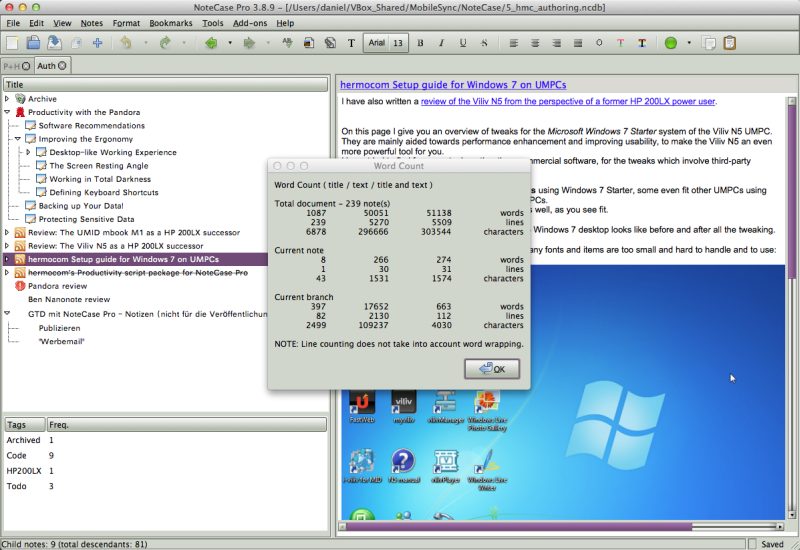The image size is (800, 550).
Task: Click the Title column header
Action: (x=165, y=85)
